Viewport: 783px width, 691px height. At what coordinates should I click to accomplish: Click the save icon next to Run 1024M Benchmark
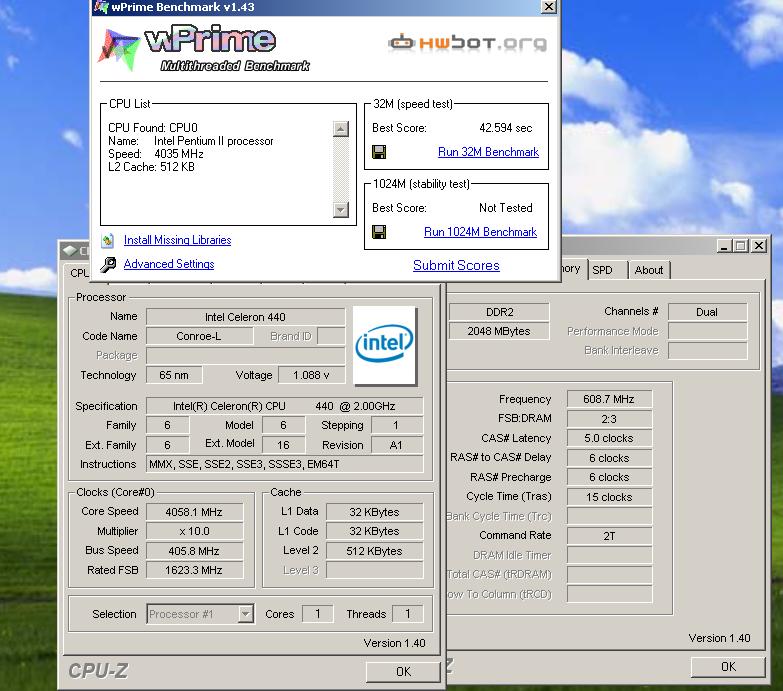click(379, 232)
